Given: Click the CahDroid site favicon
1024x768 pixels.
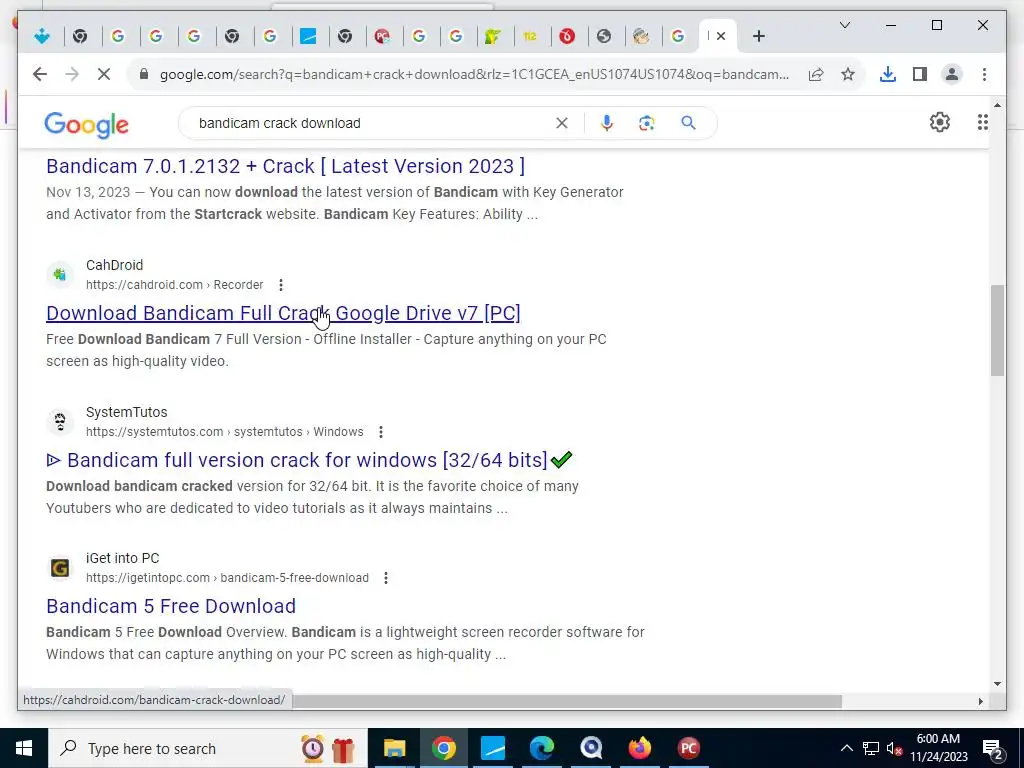Looking at the screenshot, I should [x=59, y=275].
